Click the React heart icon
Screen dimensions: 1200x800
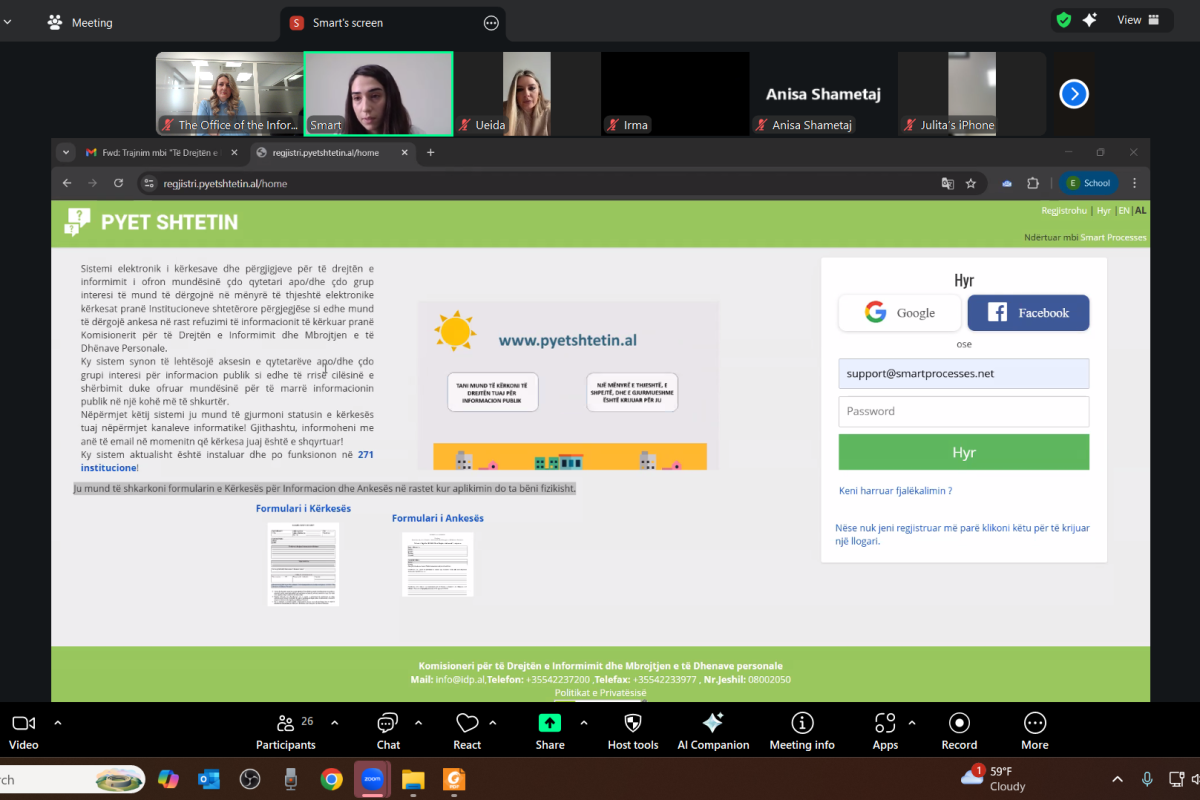coord(467,724)
